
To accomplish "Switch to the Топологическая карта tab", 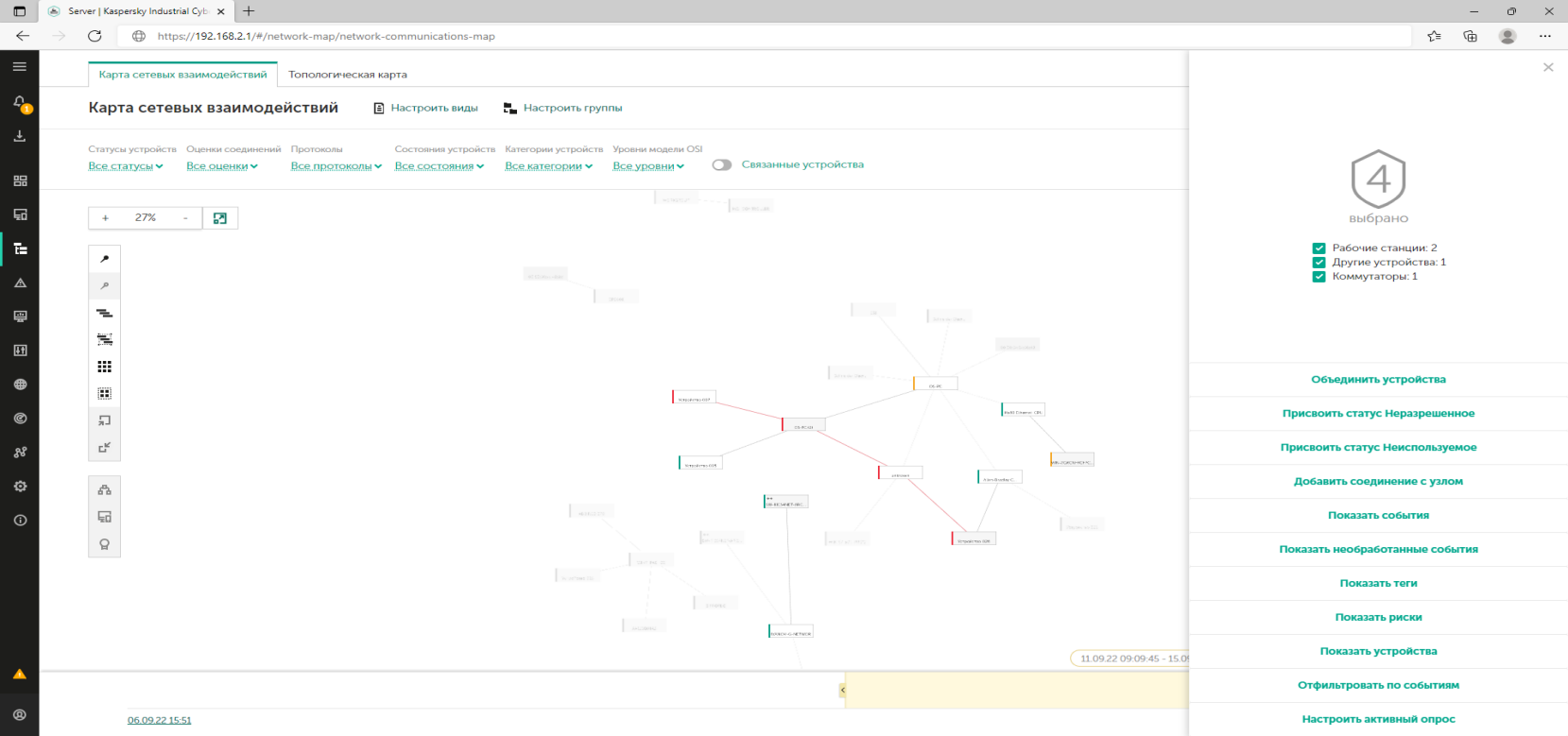I will click(x=348, y=75).
